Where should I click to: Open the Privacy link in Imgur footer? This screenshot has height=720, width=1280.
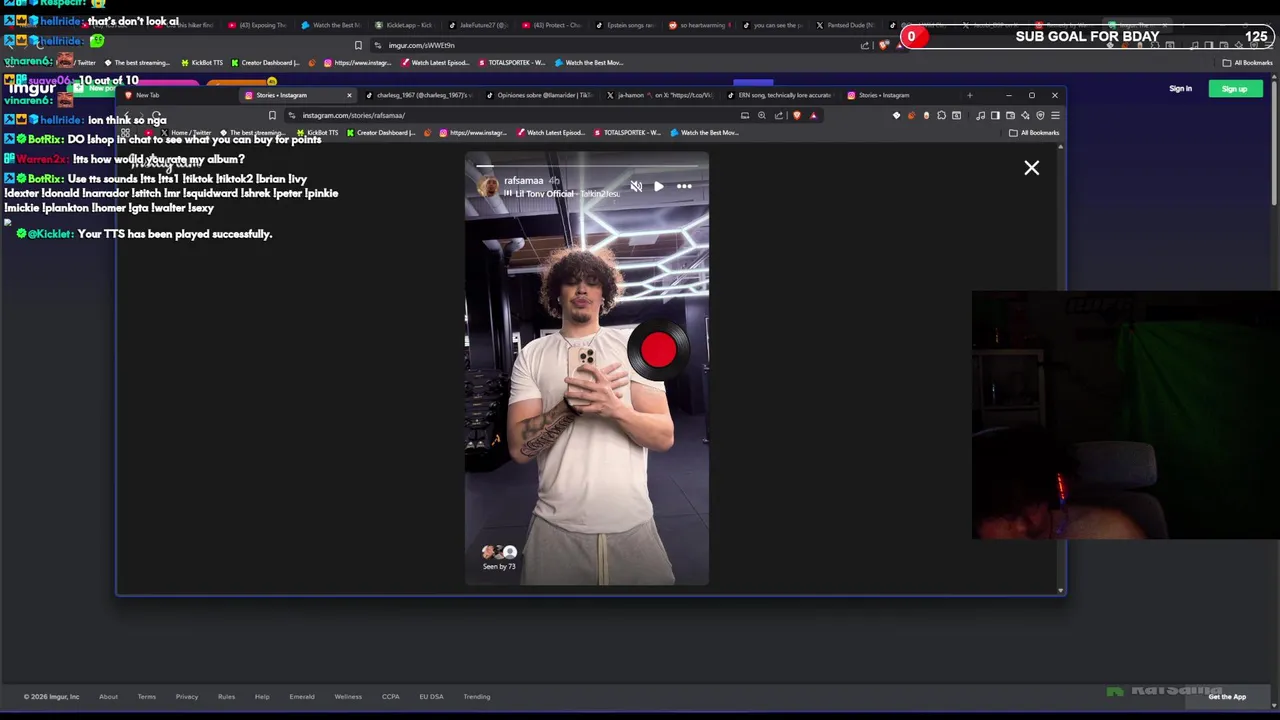pos(187,697)
